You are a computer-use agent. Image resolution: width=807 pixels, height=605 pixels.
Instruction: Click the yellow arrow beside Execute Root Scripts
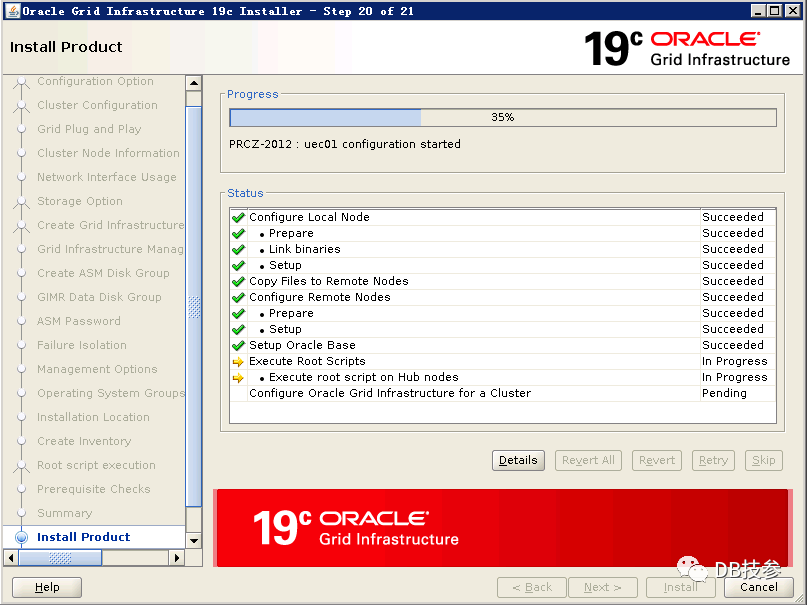point(238,362)
